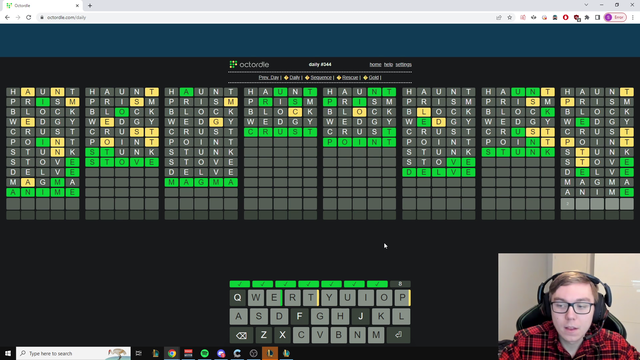Click the solved CRUST row in fourth board

click(x=280, y=132)
